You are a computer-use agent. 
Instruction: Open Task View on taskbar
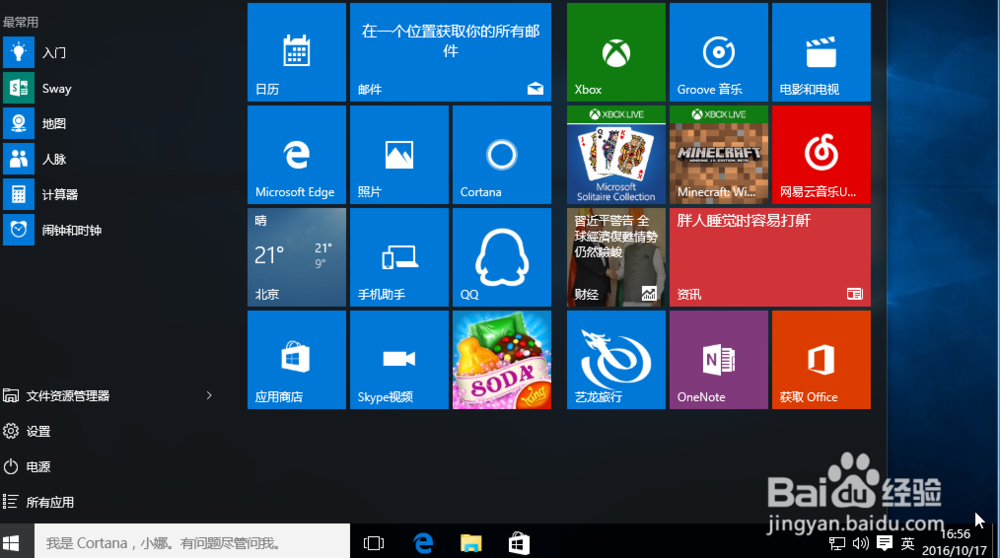point(374,543)
